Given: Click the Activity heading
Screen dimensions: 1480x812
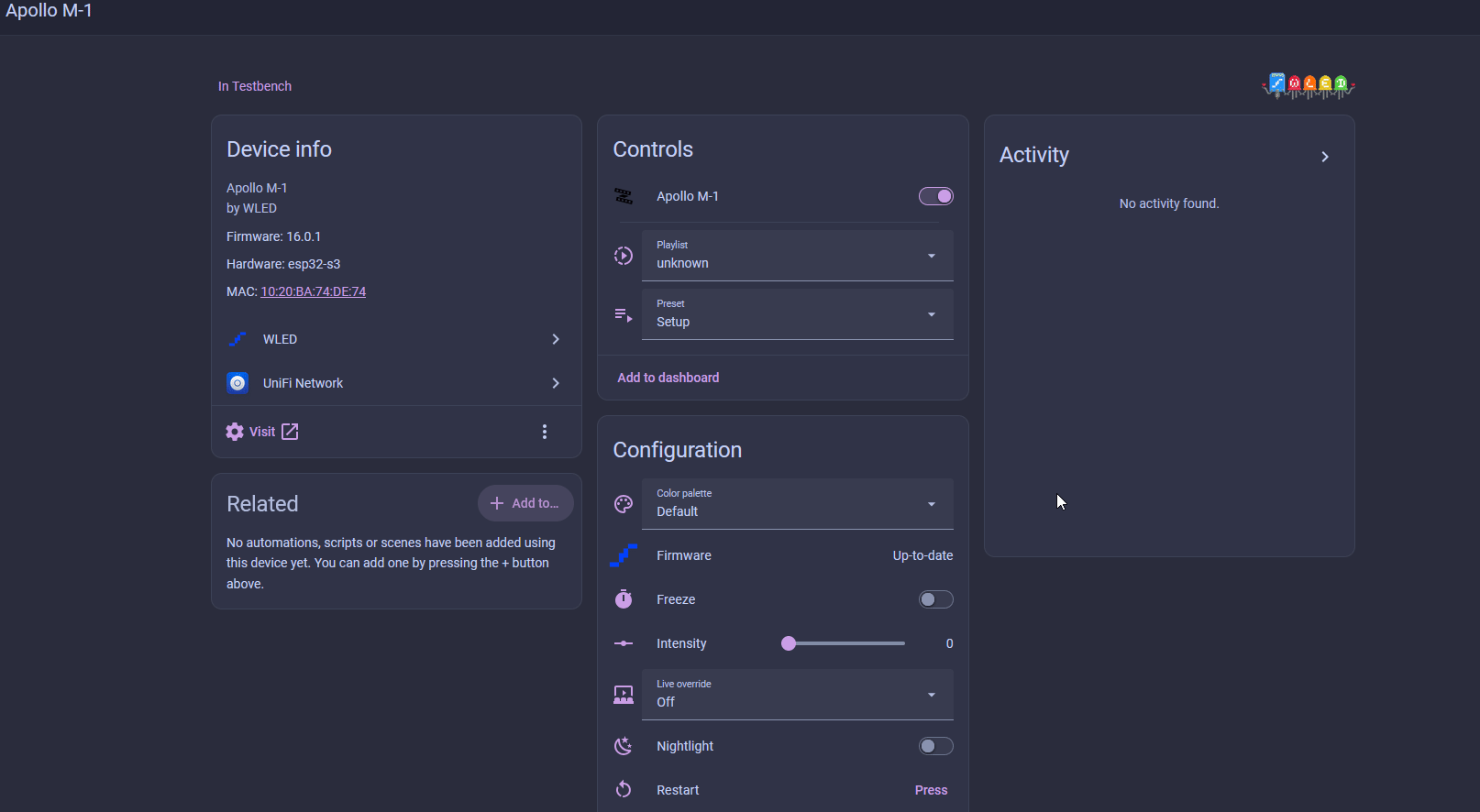Looking at the screenshot, I should pos(1034,155).
